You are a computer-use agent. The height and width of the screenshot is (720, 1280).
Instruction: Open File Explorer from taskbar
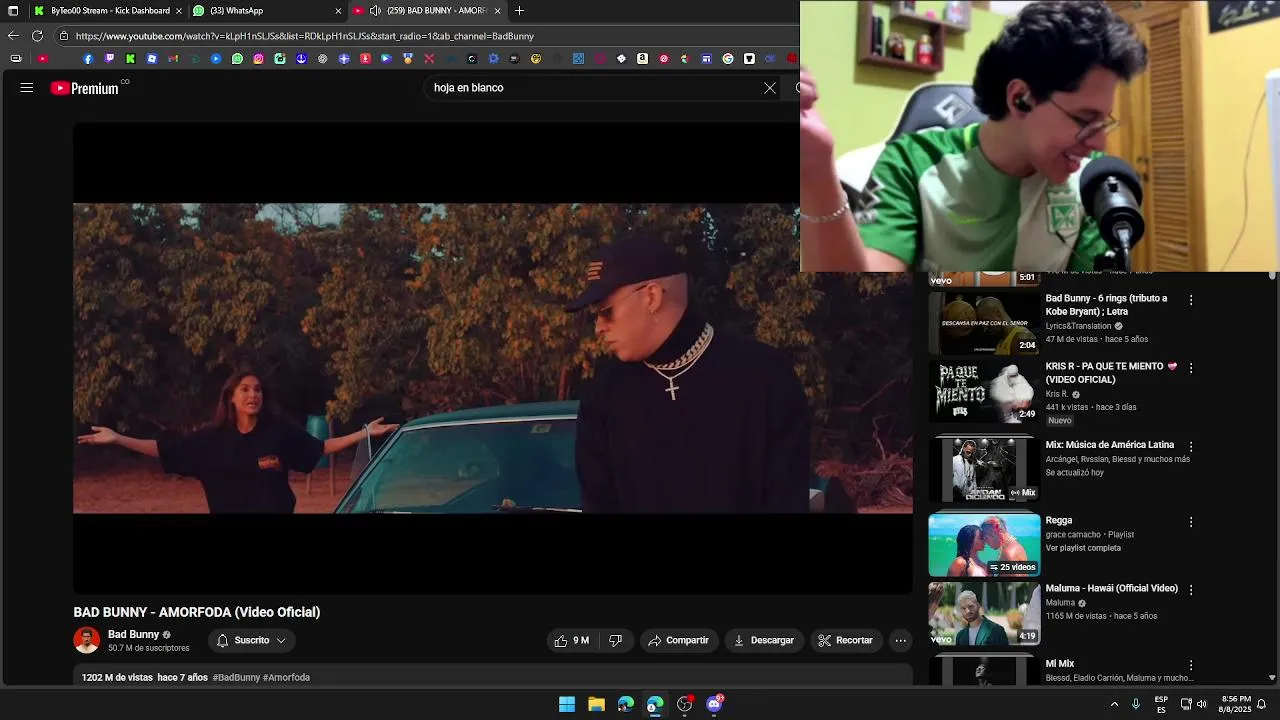click(x=596, y=704)
